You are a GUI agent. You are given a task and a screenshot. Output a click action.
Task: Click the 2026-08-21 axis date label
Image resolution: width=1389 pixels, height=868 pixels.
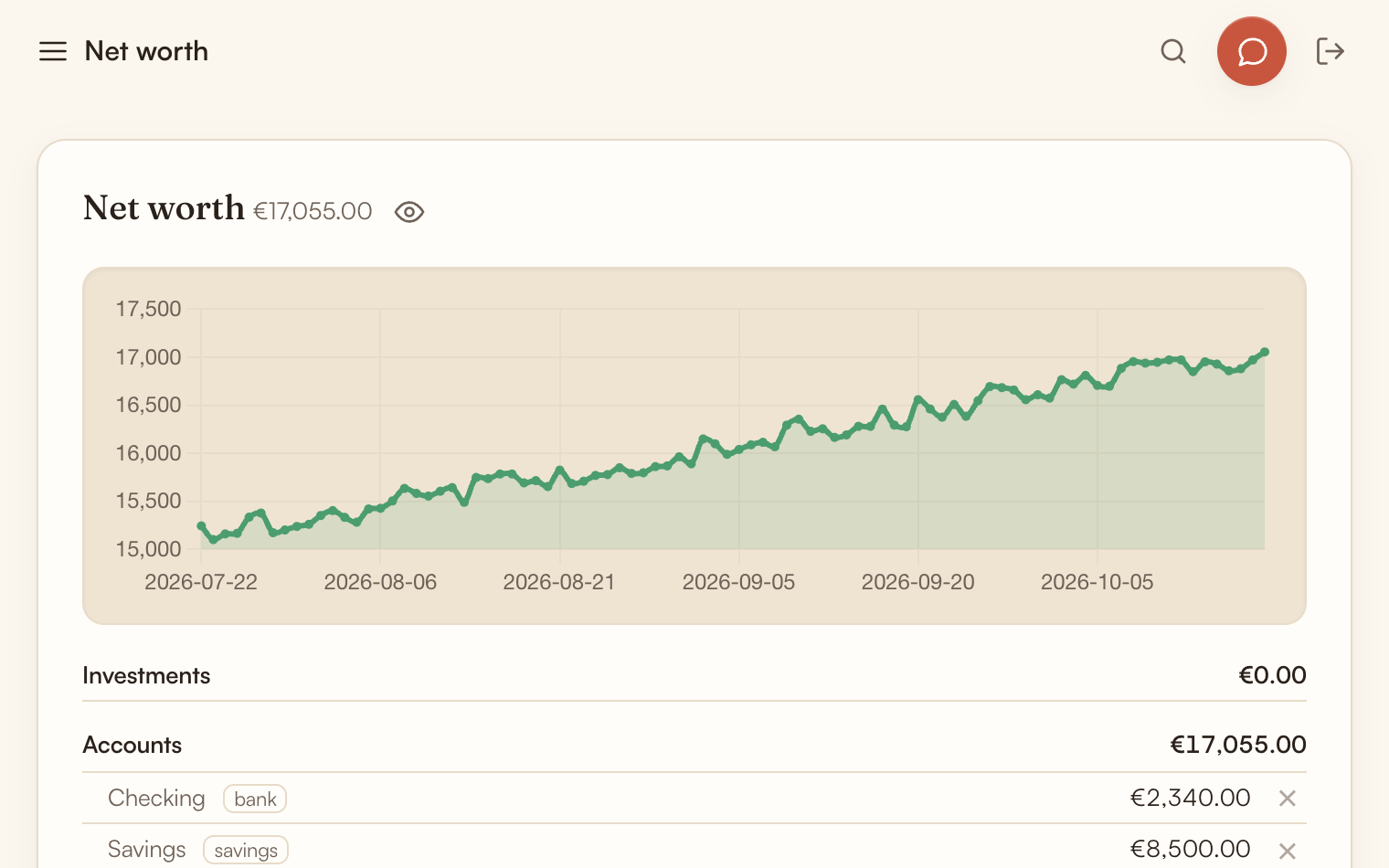pos(559,582)
